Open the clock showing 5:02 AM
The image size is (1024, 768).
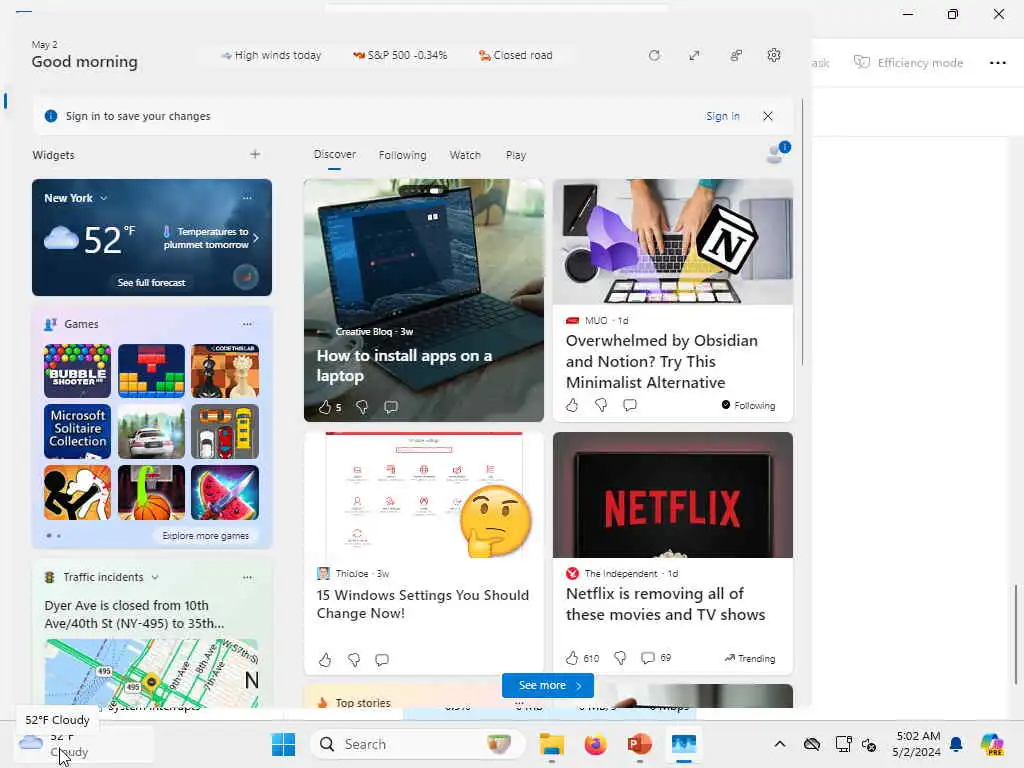(x=917, y=744)
